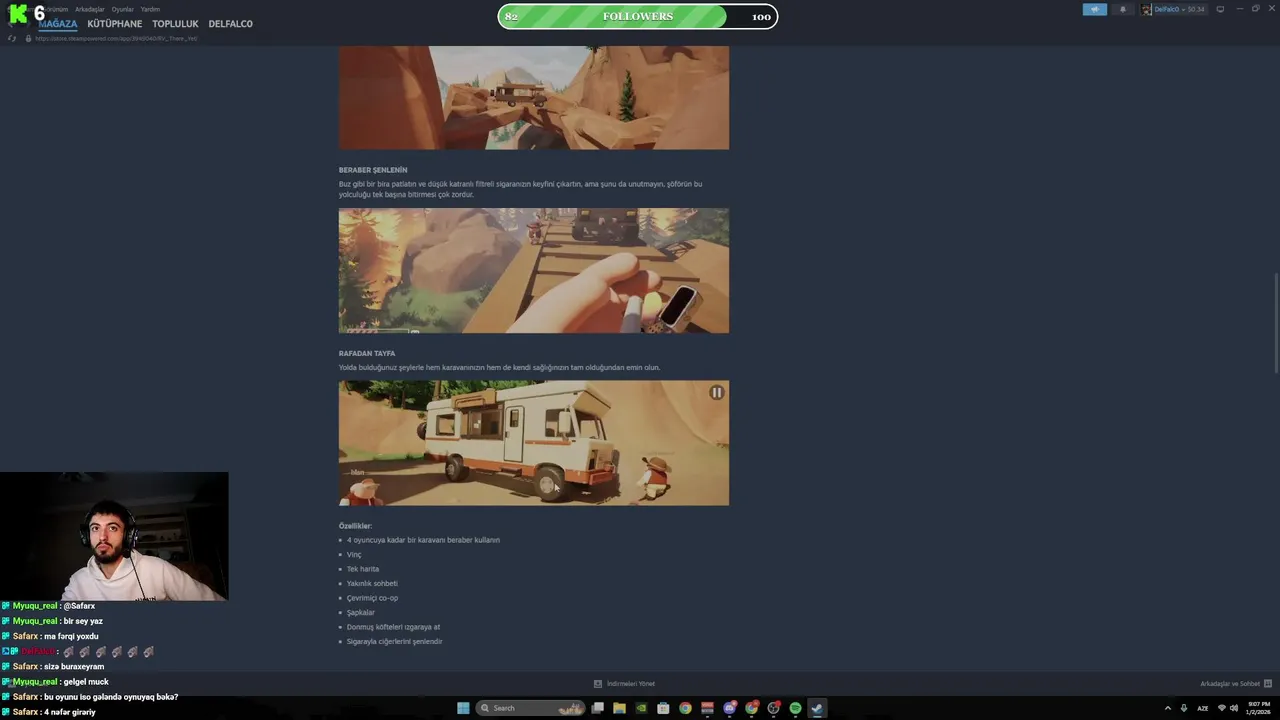
Task: Click the site lock icon beside the store URL
Action: [29, 38]
